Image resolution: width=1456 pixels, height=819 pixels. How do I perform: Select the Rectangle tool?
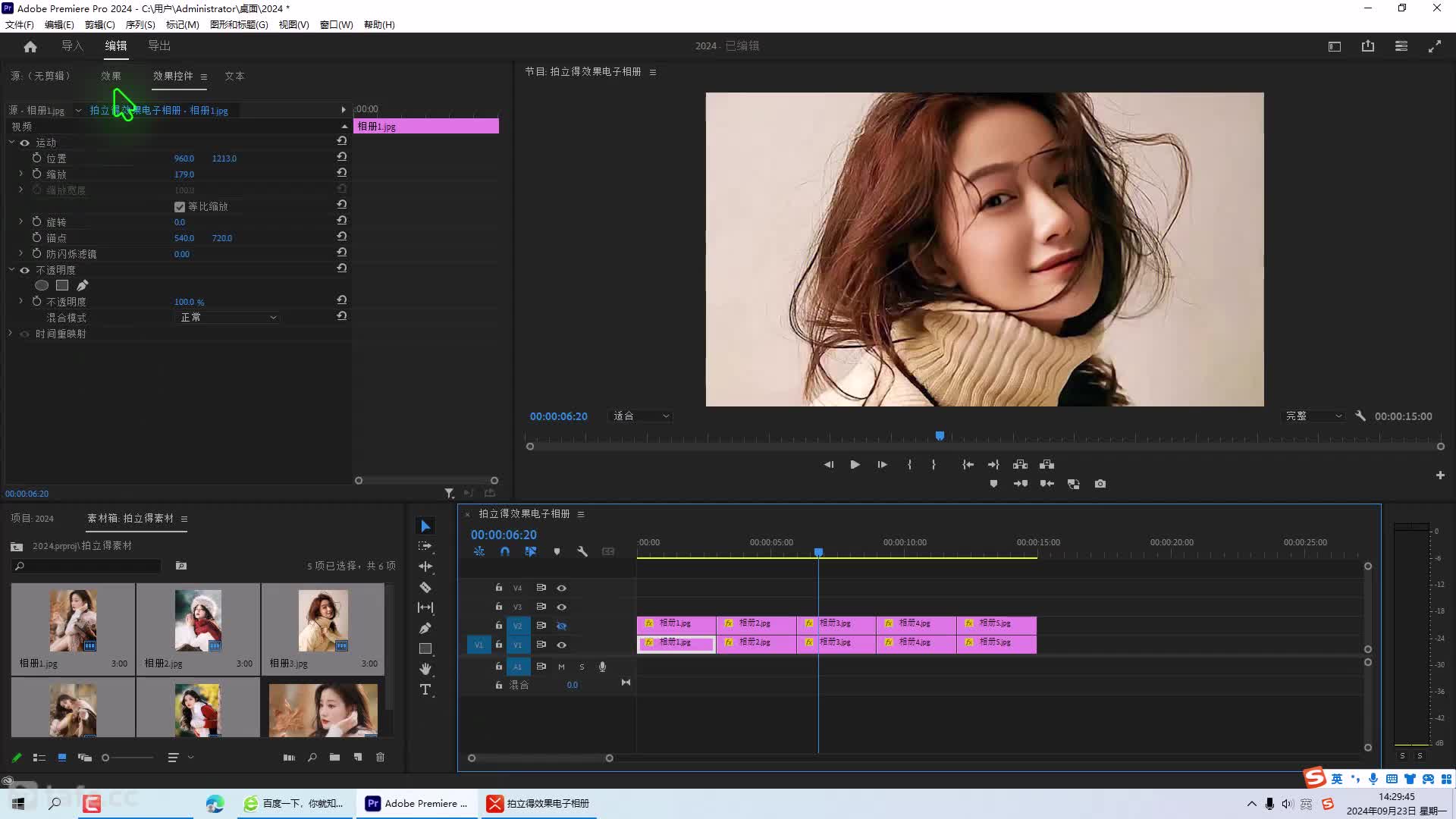(425, 648)
